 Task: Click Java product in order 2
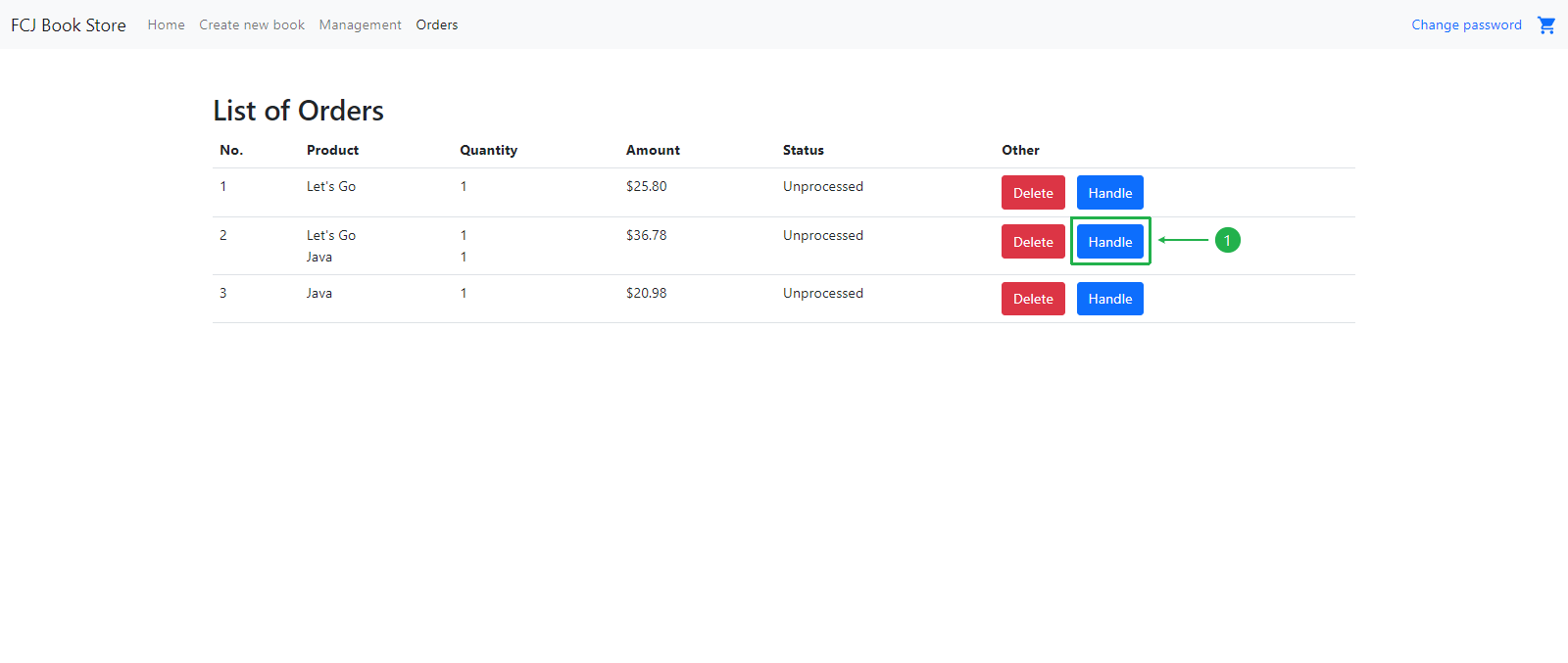[319, 257]
